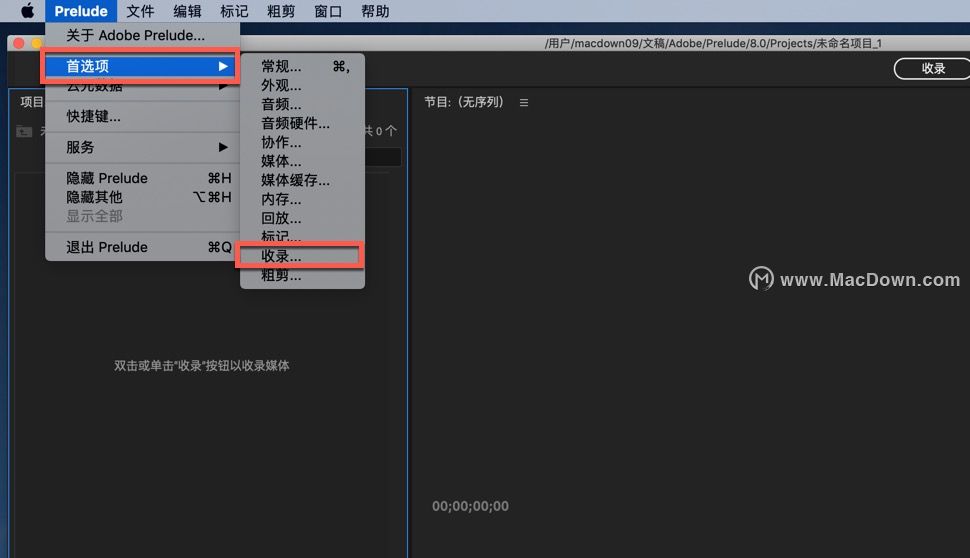Open 常规... preferences
Image resolution: width=970 pixels, height=558 pixels.
tap(303, 66)
